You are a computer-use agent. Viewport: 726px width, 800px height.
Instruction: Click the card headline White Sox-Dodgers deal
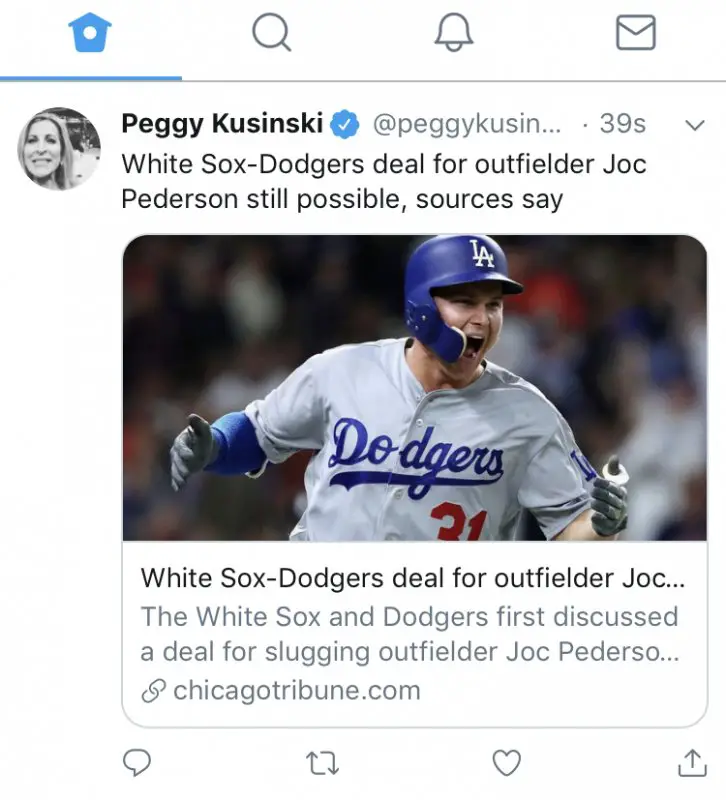click(x=413, y=578)
